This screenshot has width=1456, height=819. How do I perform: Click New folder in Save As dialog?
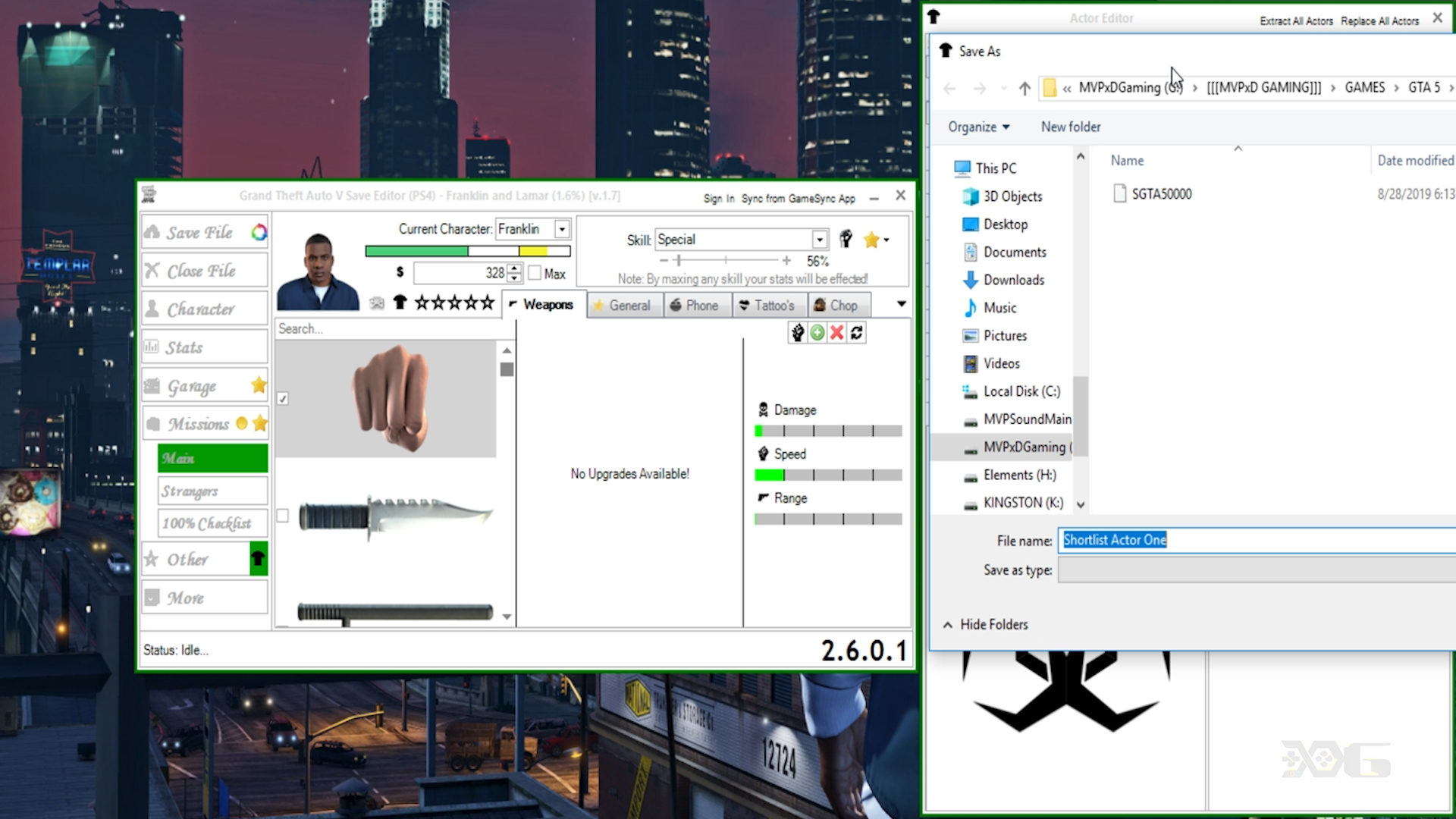1071,127
